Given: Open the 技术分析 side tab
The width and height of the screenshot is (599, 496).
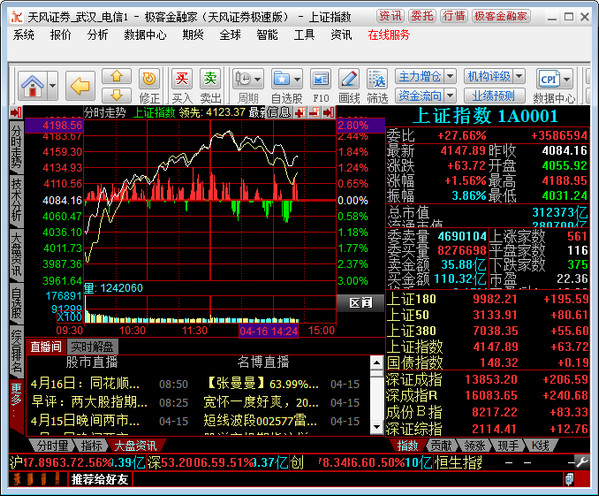Looking at the screenshot, I should (x=17, y=200).
